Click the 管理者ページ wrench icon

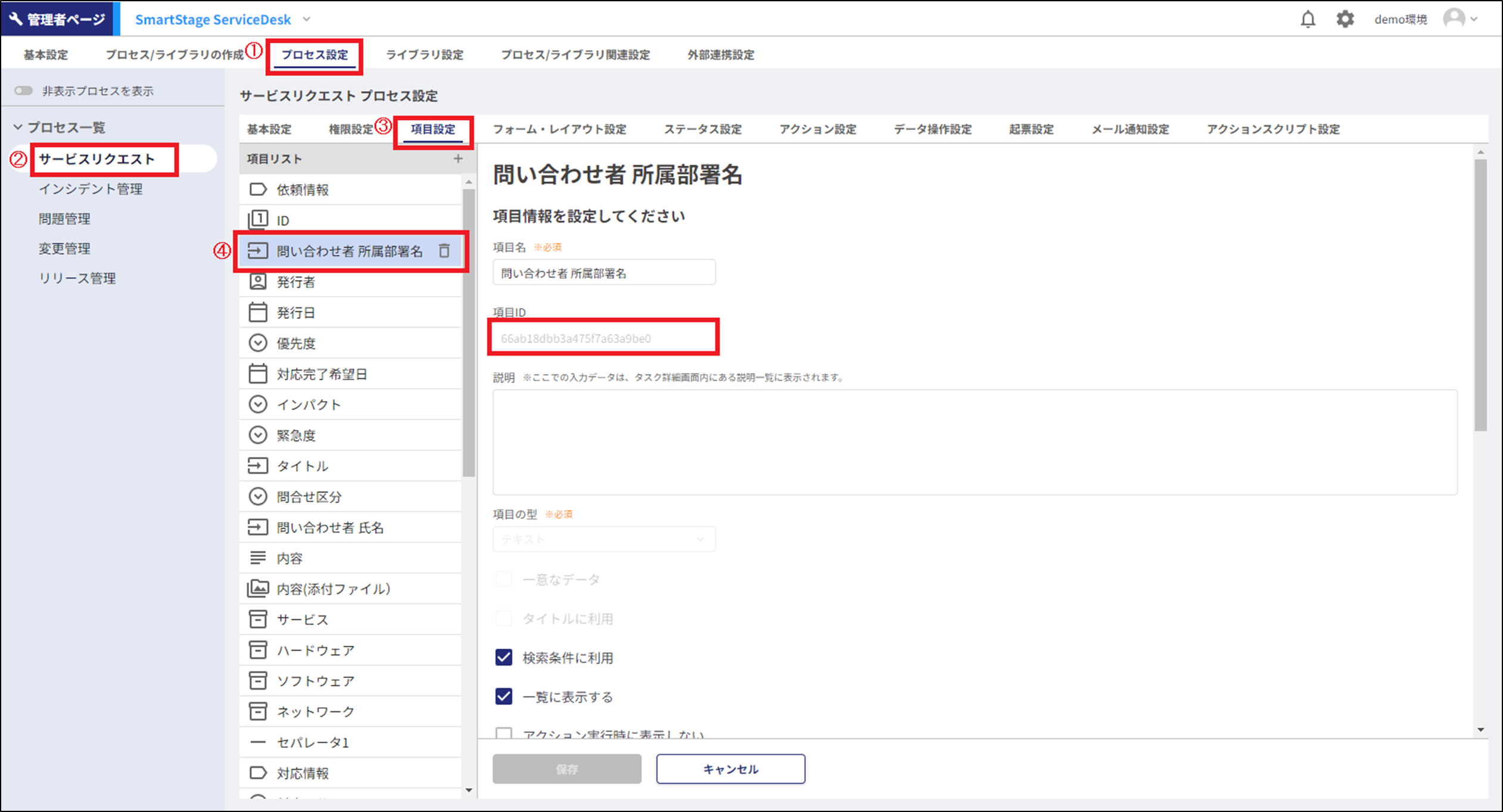[16, 19]
